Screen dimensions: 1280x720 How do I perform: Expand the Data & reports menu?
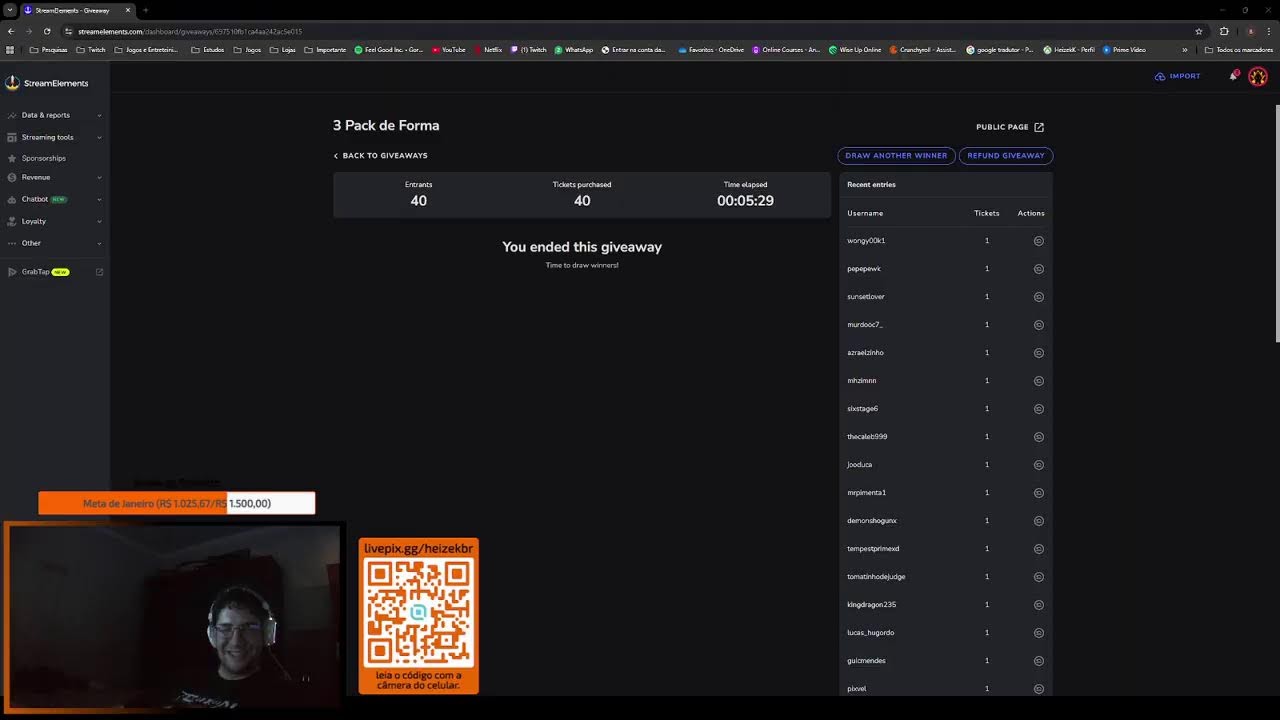pos(54,115)
